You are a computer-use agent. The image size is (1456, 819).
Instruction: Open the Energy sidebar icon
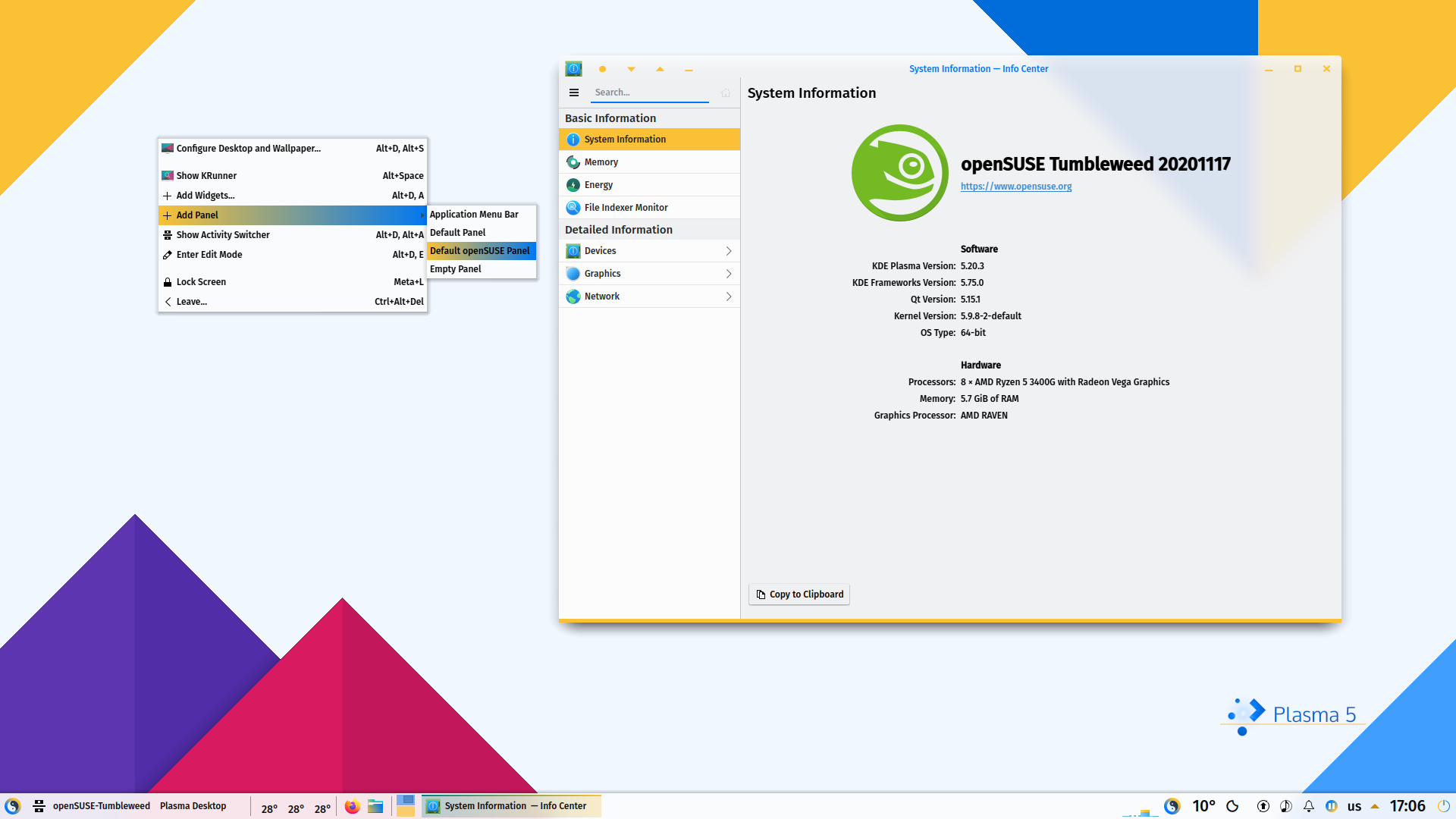point(573,185)
